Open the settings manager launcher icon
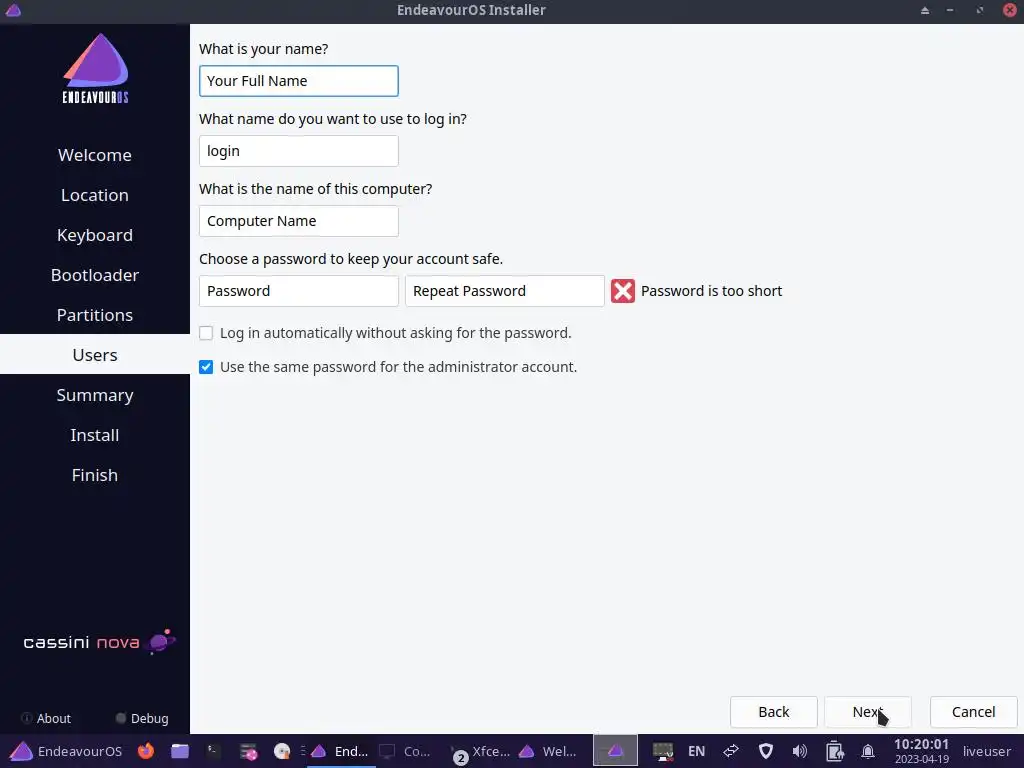Image resolution: width=1024 pixels, height=768 pixels. coord(248,751)
